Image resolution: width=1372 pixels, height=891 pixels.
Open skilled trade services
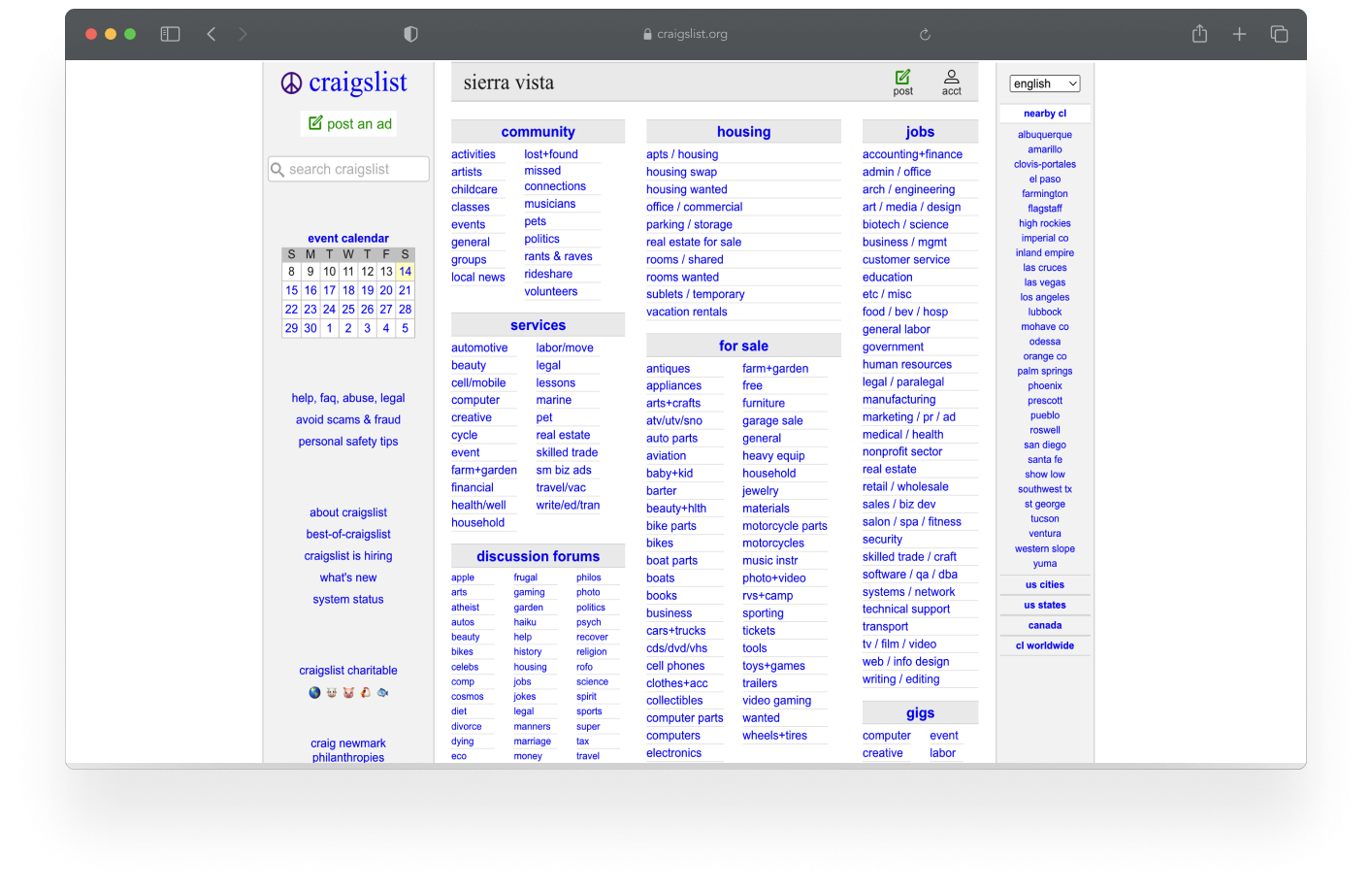pos(567,452)
